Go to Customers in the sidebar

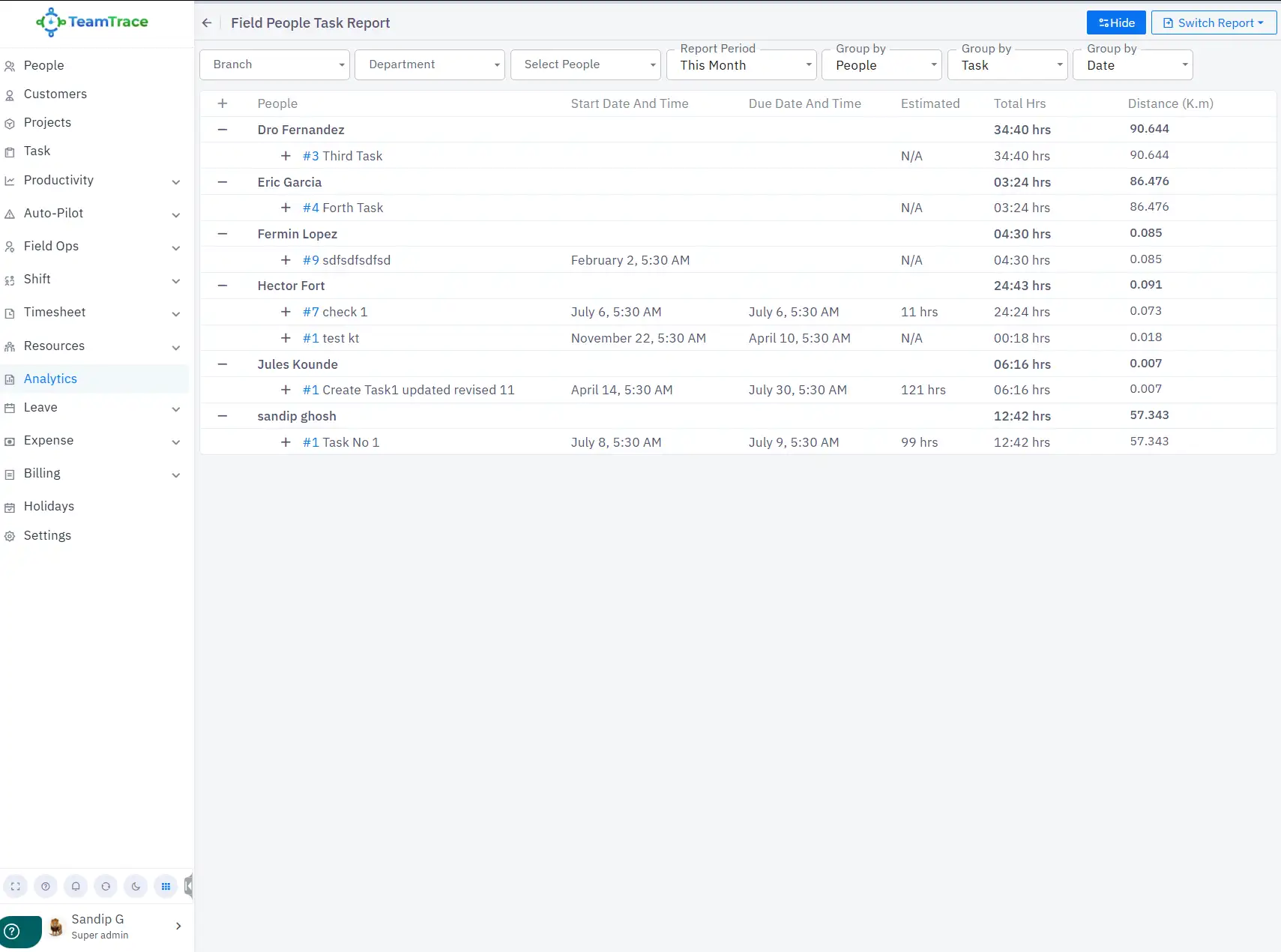click(55, 94)
